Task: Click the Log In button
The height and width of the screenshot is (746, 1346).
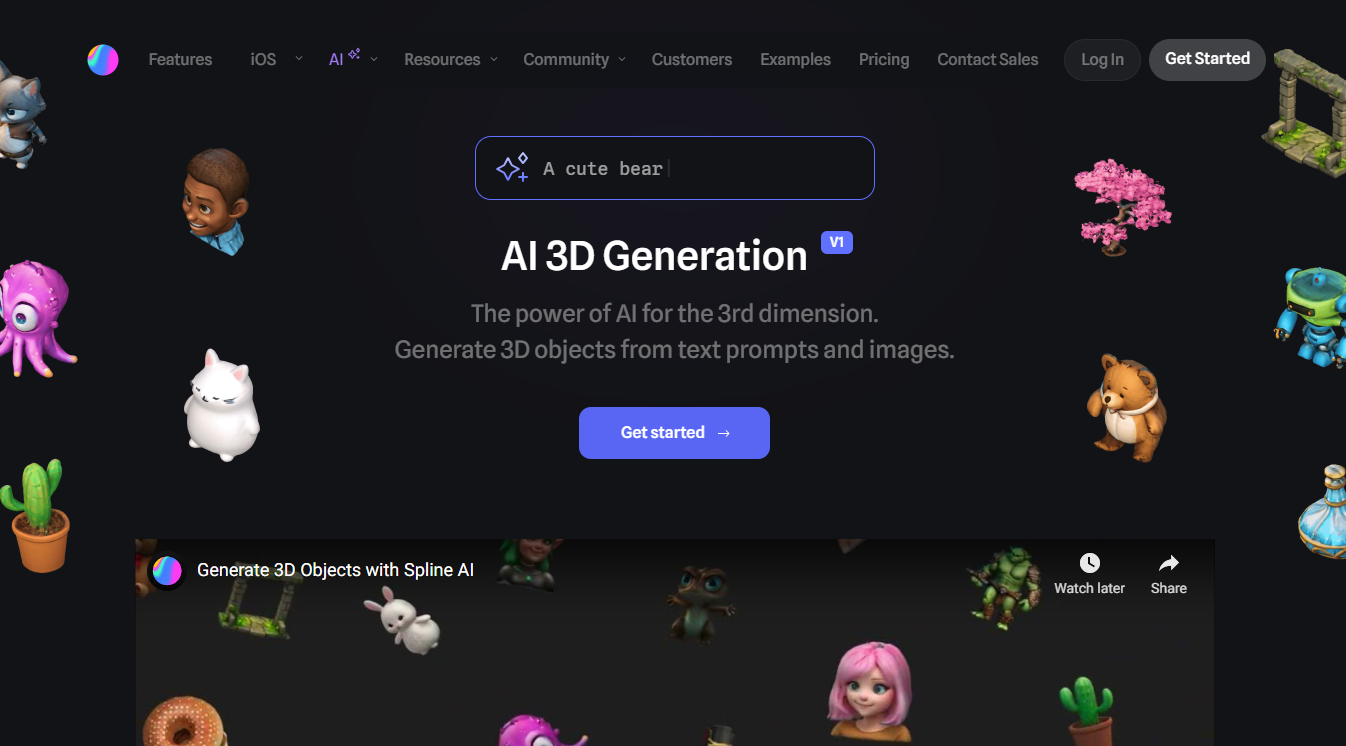Action: (1102, 60)
